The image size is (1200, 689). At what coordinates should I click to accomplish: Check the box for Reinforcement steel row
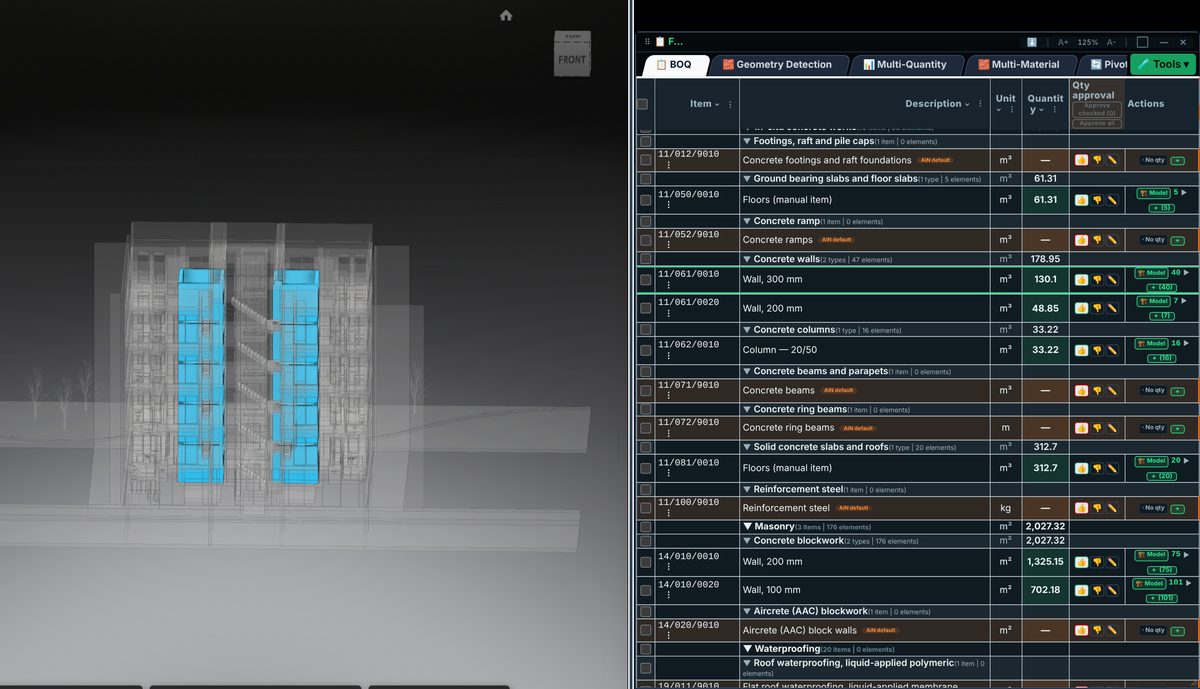click(x=646, y=508)
